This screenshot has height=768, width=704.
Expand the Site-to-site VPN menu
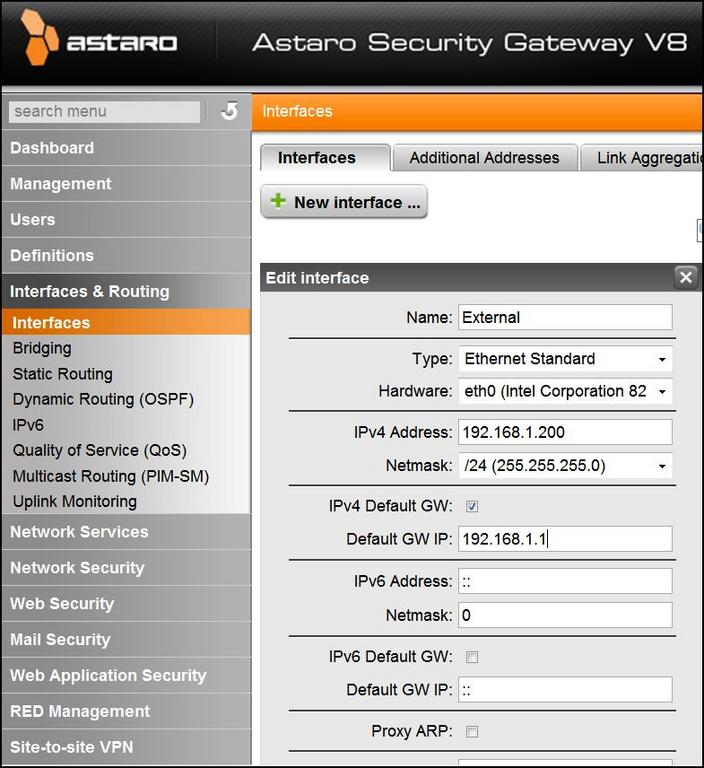(x=71, y=747)
